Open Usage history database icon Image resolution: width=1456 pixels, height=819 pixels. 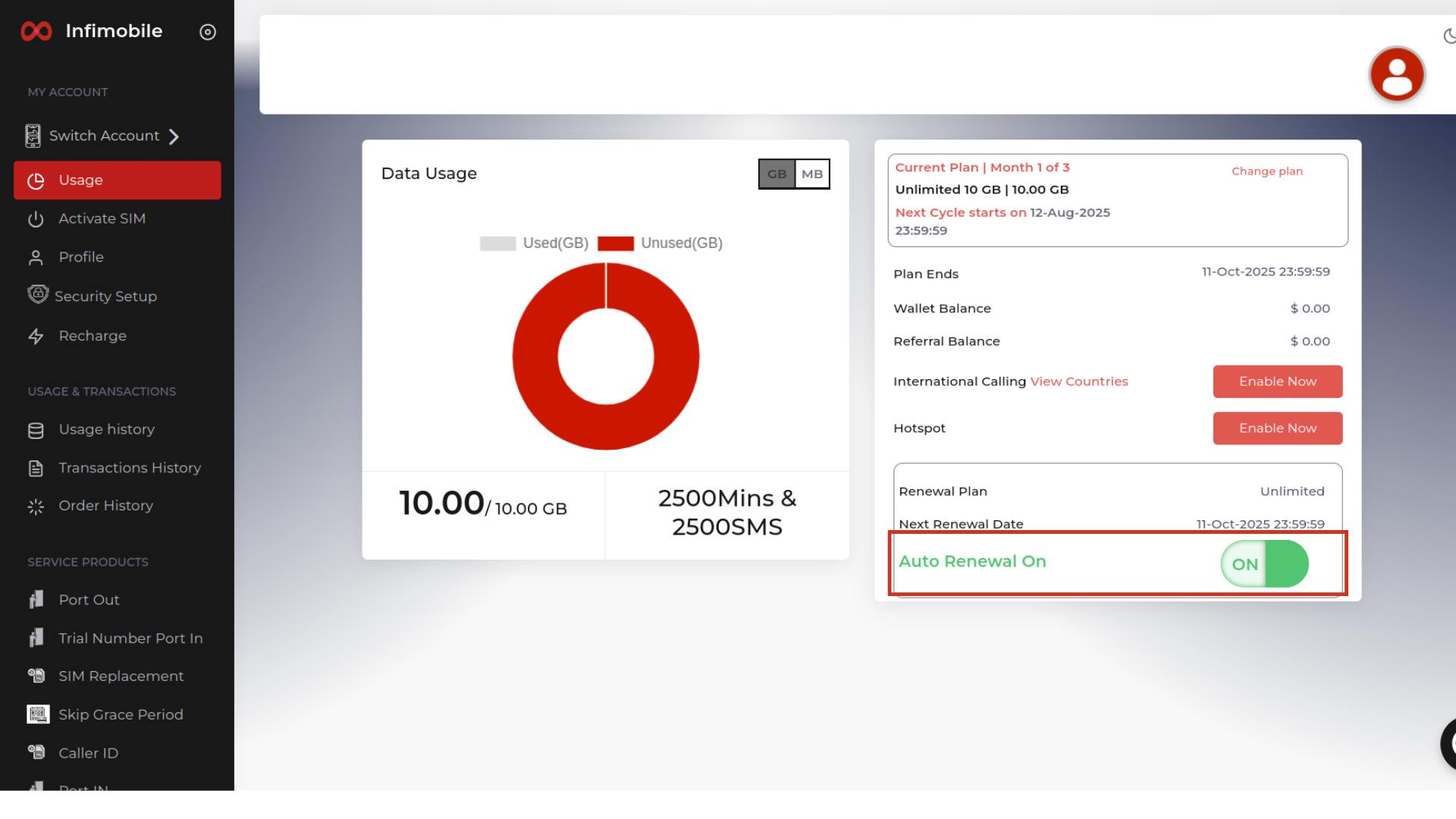(36, 430)
